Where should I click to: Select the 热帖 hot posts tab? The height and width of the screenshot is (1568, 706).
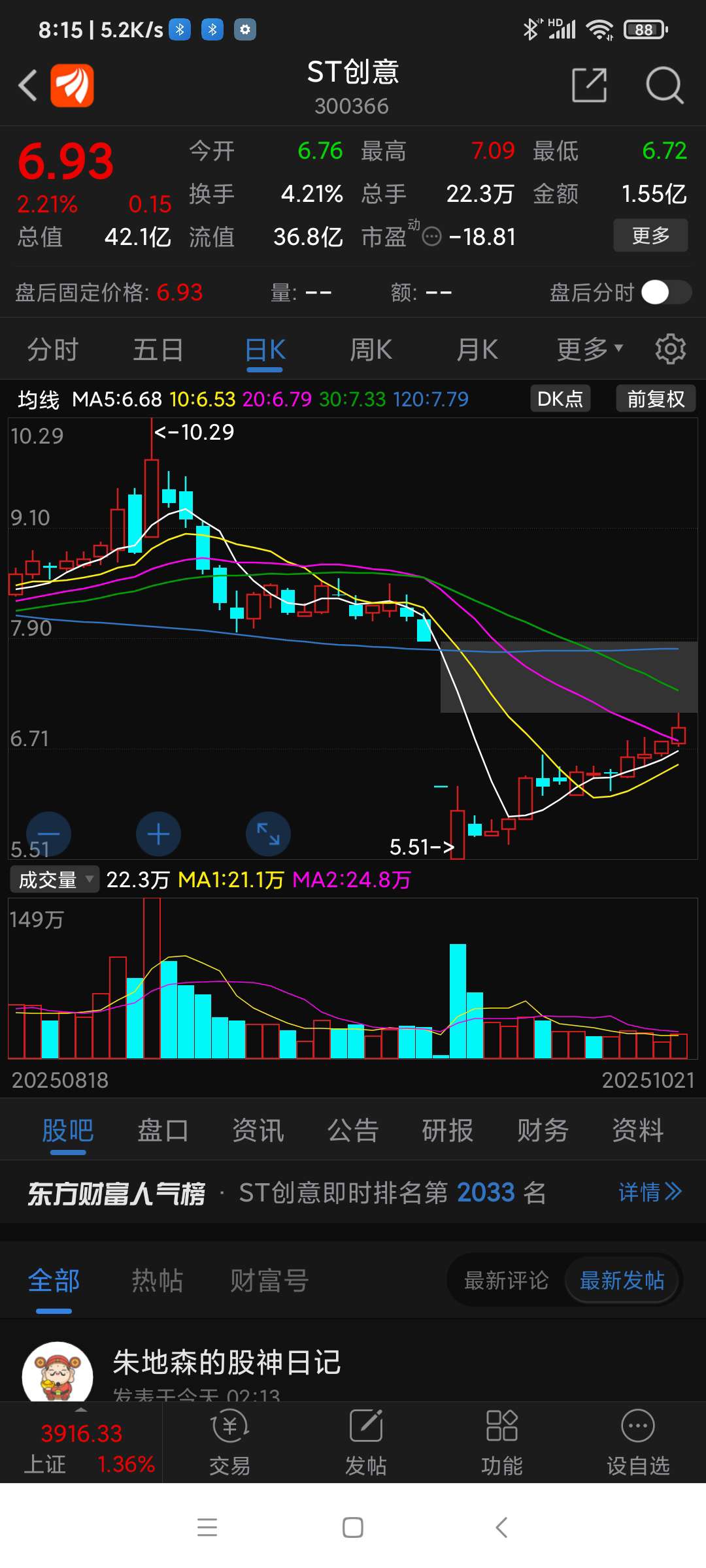coord(158,1281)
